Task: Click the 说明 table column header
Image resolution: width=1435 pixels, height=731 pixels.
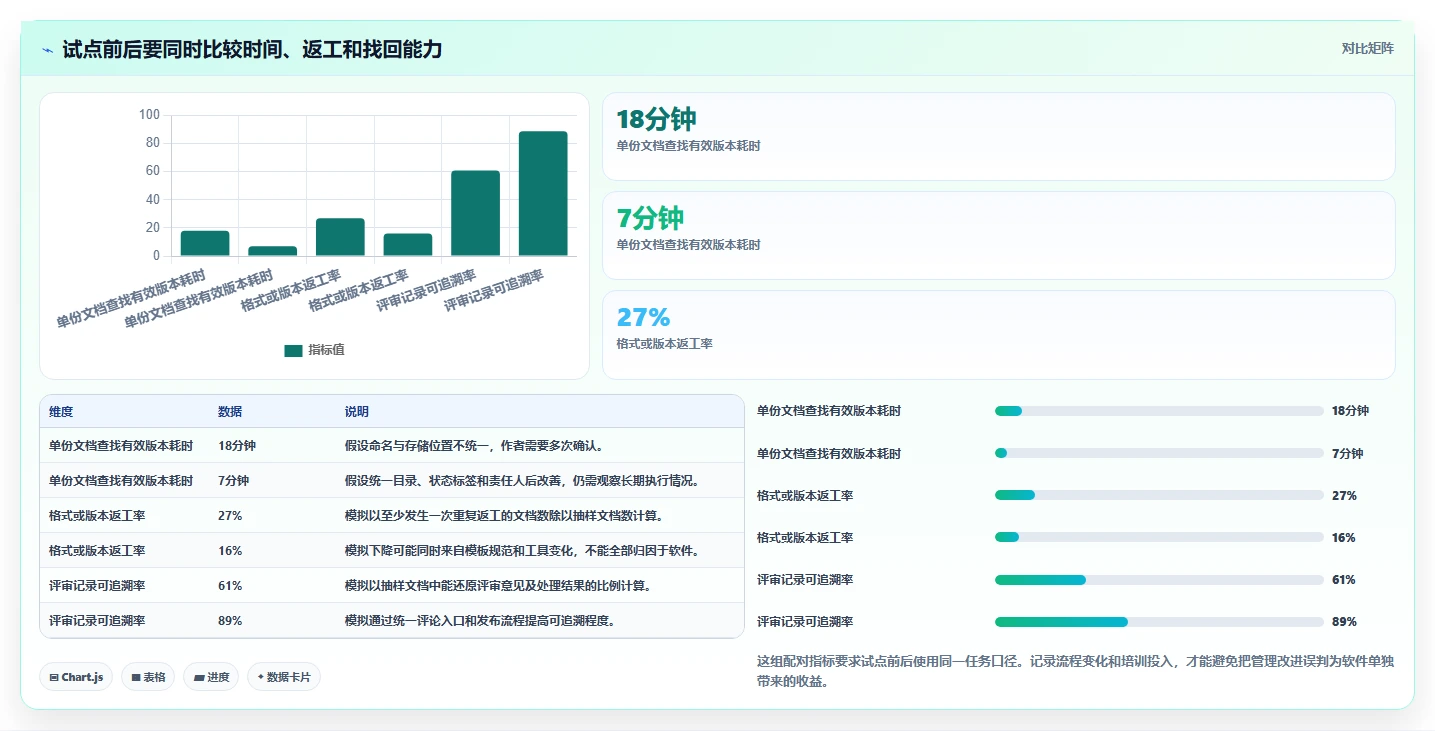Action: [x=357, y=412]
